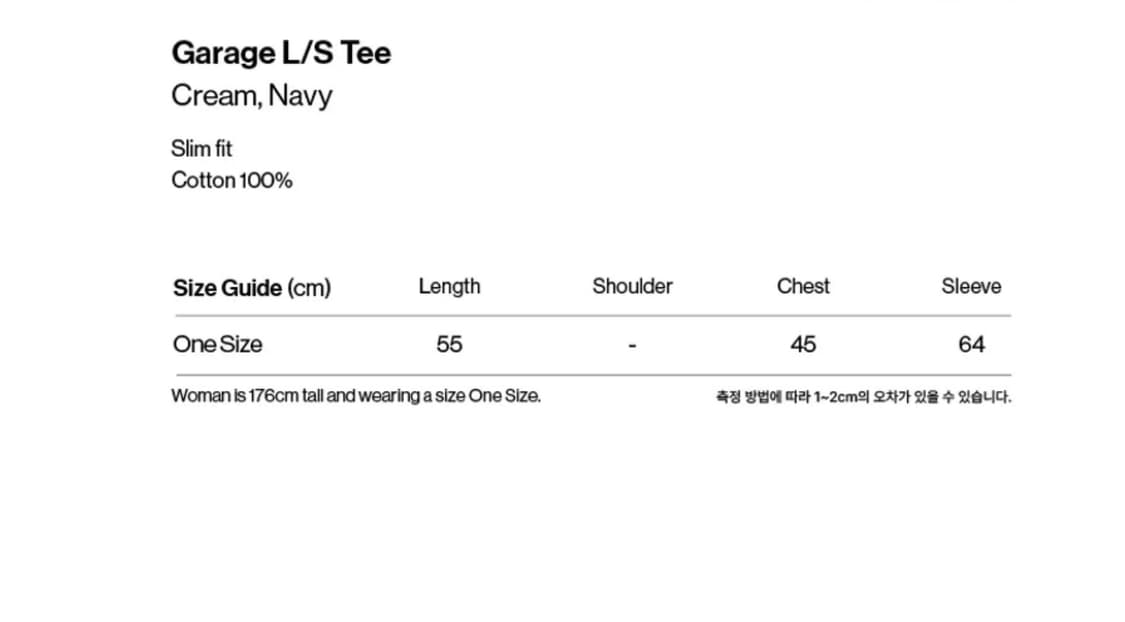Select the Cream, Navy color text
The image size is (1125, 622).
pos(252,96)
